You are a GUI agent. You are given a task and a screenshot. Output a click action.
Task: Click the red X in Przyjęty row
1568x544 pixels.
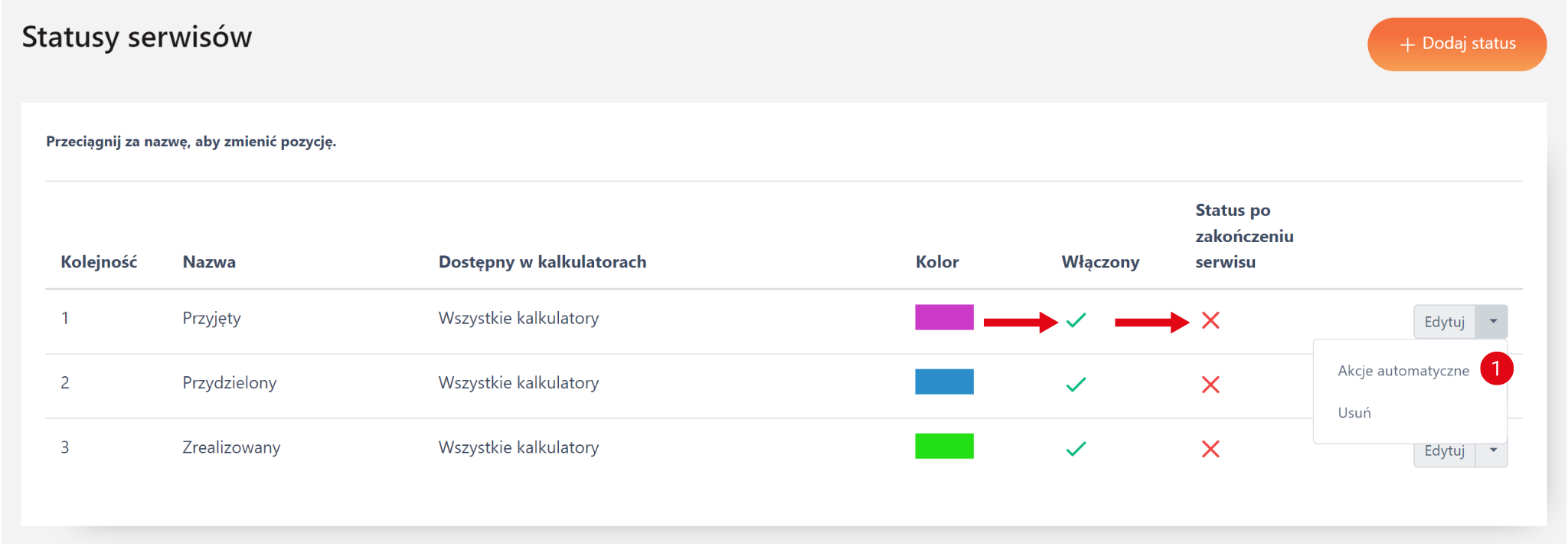point(1210,320)
